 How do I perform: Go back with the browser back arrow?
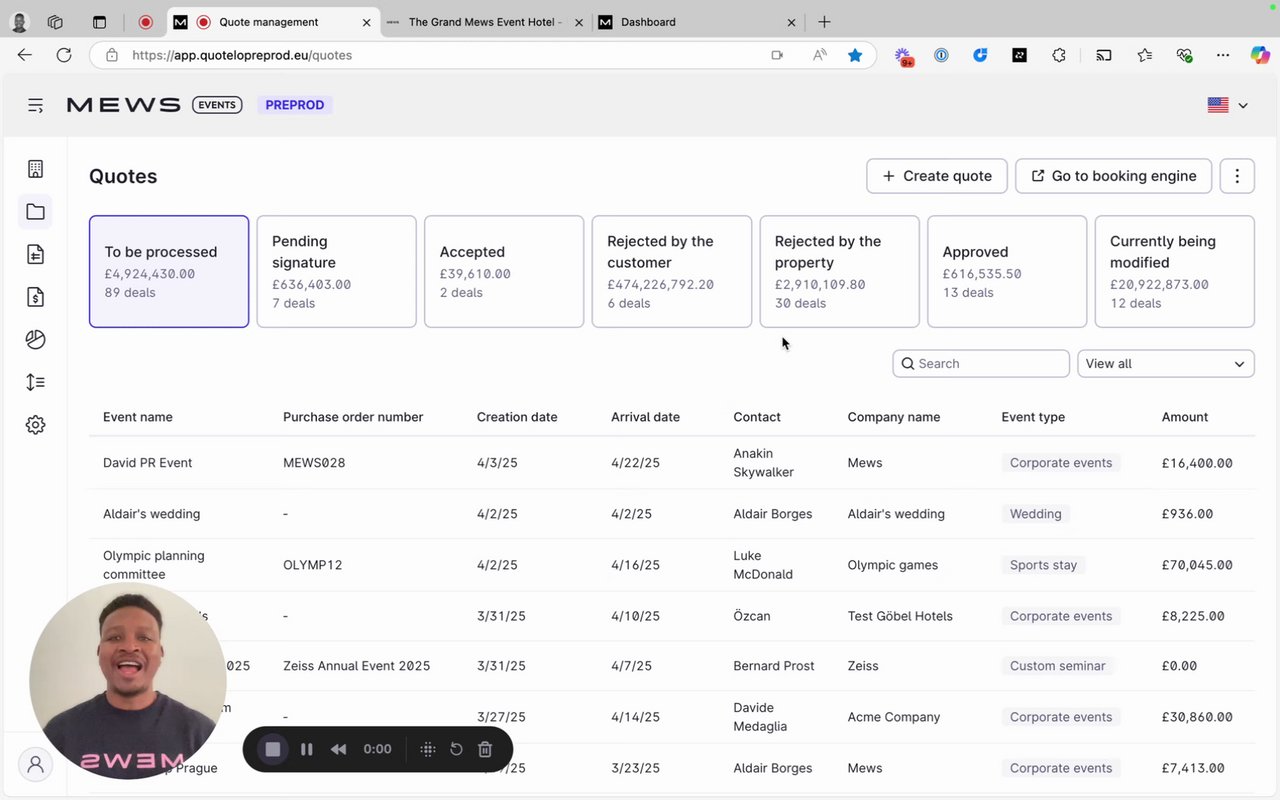pos(25,55)
